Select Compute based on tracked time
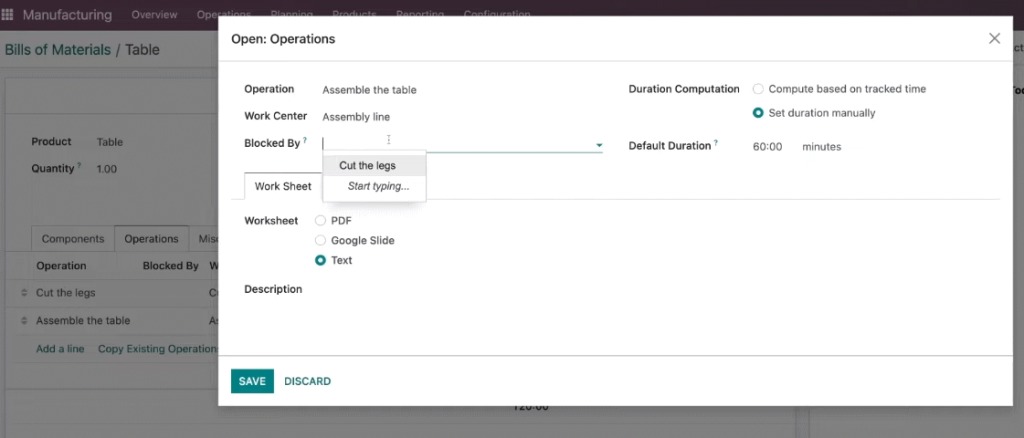The image size is (1024, 438). [x=758, y=89]
